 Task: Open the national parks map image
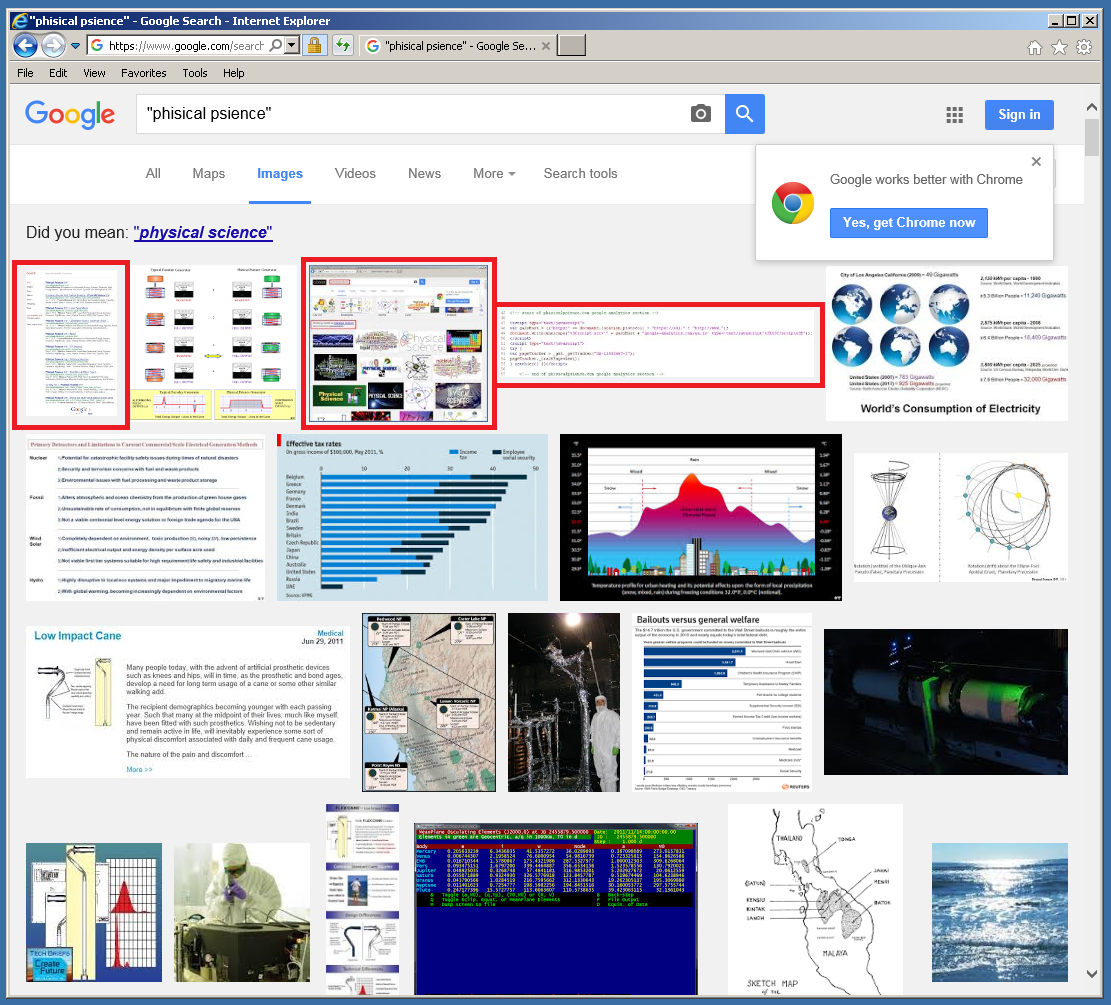pos(429,702)
